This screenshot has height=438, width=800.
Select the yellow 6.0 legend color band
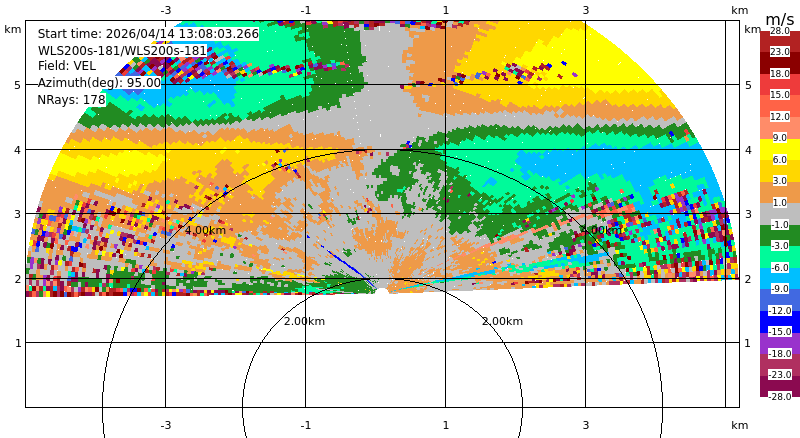tap(780, 150)
